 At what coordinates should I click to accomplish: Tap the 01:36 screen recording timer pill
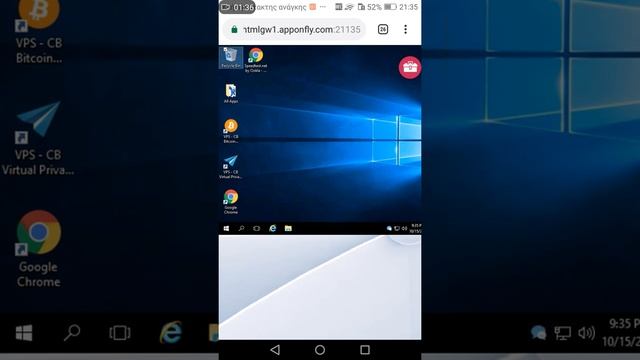[237, 7]
